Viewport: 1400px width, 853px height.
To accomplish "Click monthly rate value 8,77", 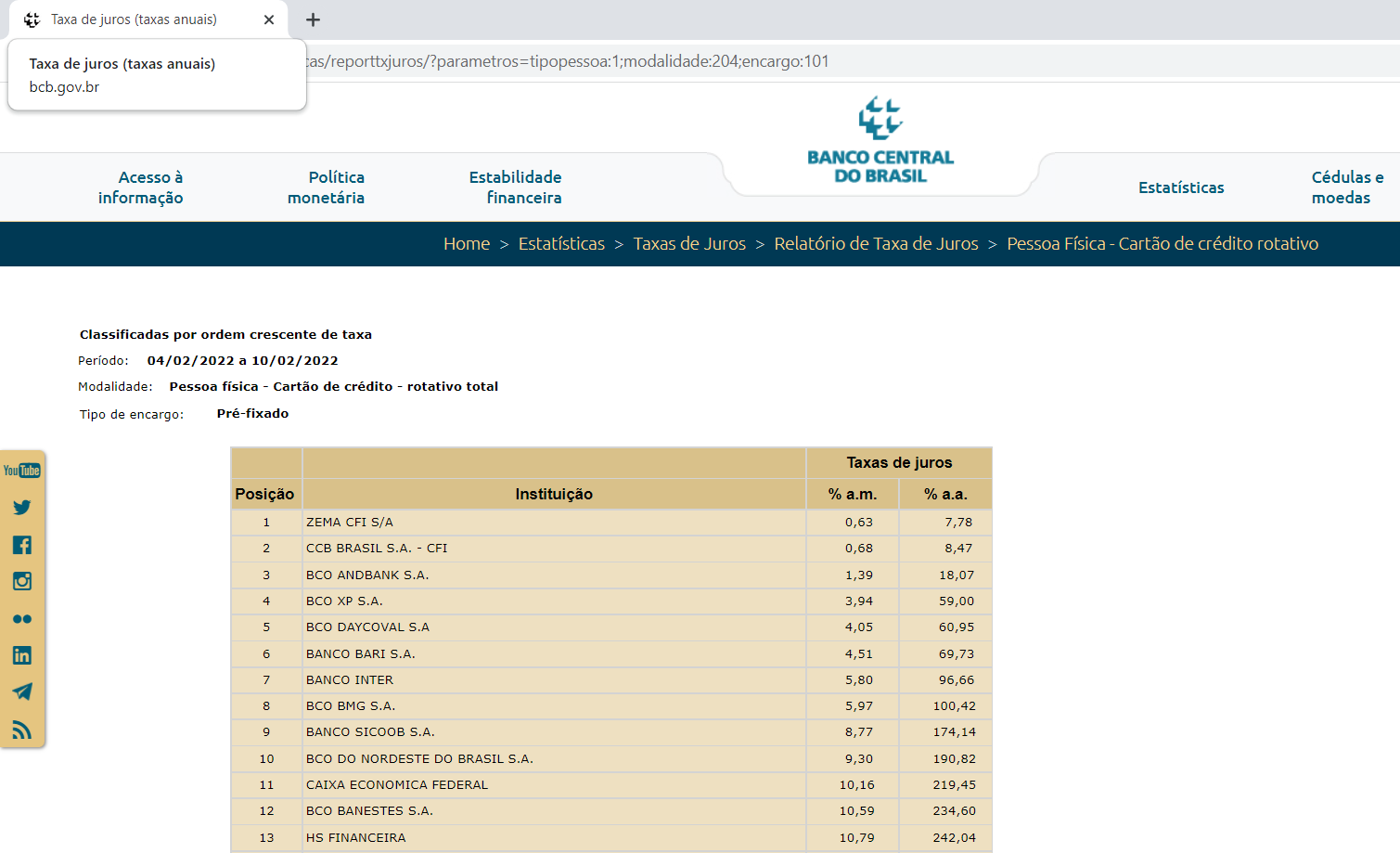I will click(x=859, y=732).
